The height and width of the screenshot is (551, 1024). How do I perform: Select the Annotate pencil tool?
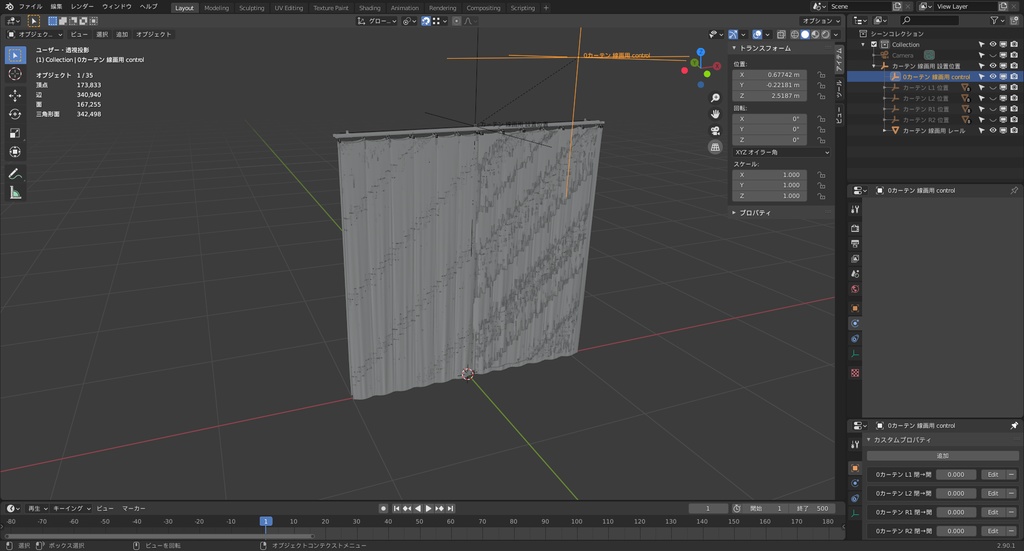point(15,173)
